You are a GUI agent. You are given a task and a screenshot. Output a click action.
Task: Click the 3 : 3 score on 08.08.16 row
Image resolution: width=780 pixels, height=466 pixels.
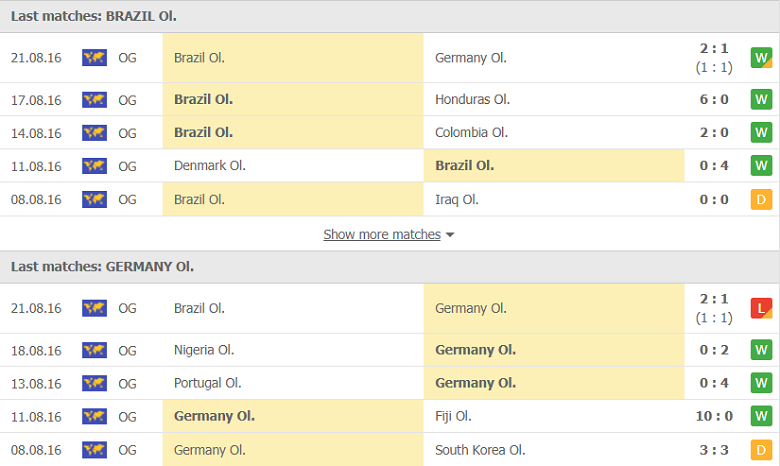click(x=714, y=449)
